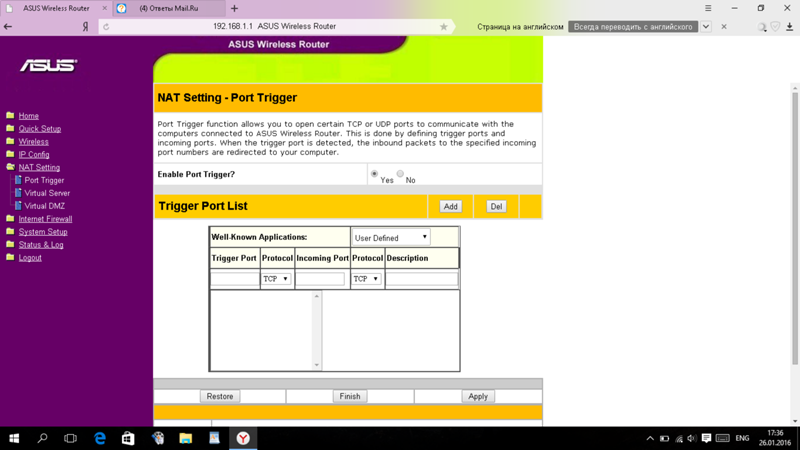This screenshot has width=800, height=450.
Task: Click the Trigger Port input field
Action: pyautogui.click(x=235, y=279)
